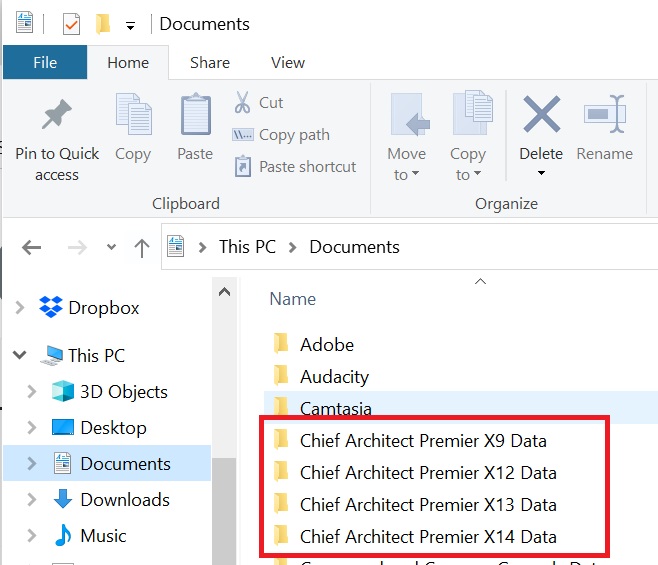658x565 pixels.
Task: Select the Chief Architect Premier X14 Data folder
Action: 427,537
